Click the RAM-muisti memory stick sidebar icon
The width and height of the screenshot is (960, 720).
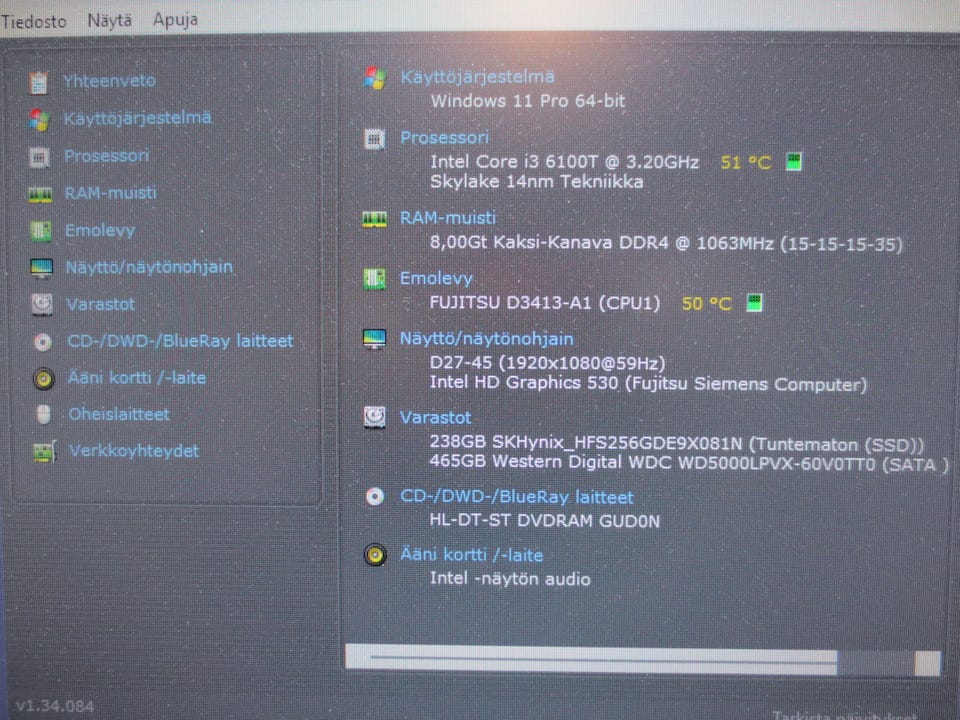point(40,195)
